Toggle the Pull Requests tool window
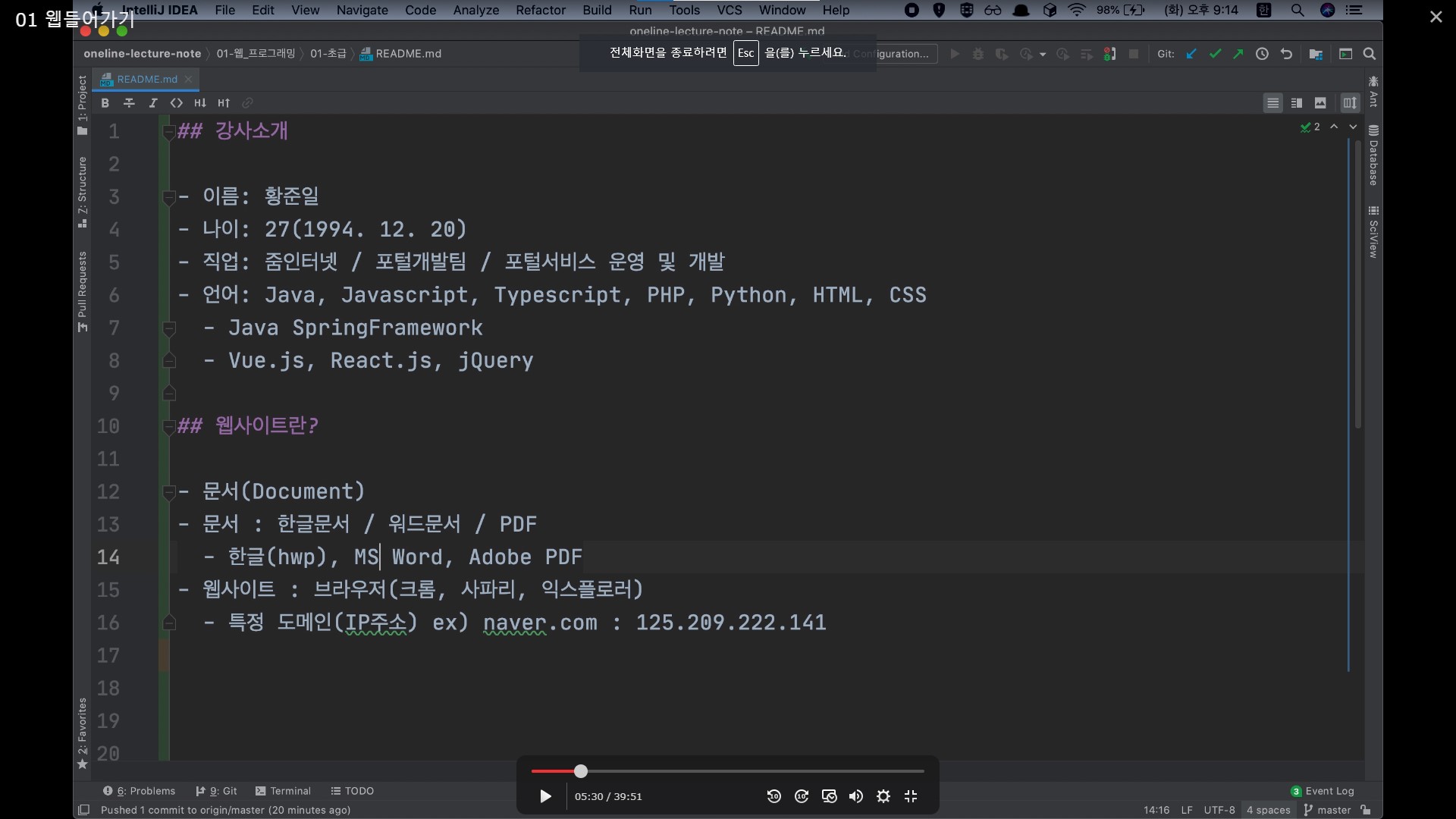The width and height of the screenshot is (1456, 819). pyautogui.click(x=83, y=292)
